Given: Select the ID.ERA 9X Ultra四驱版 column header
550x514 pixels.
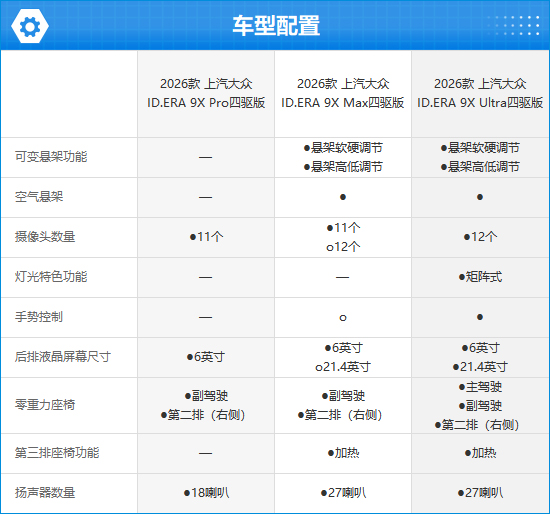Looking at the screenshot, I should (x=480, y=93).
